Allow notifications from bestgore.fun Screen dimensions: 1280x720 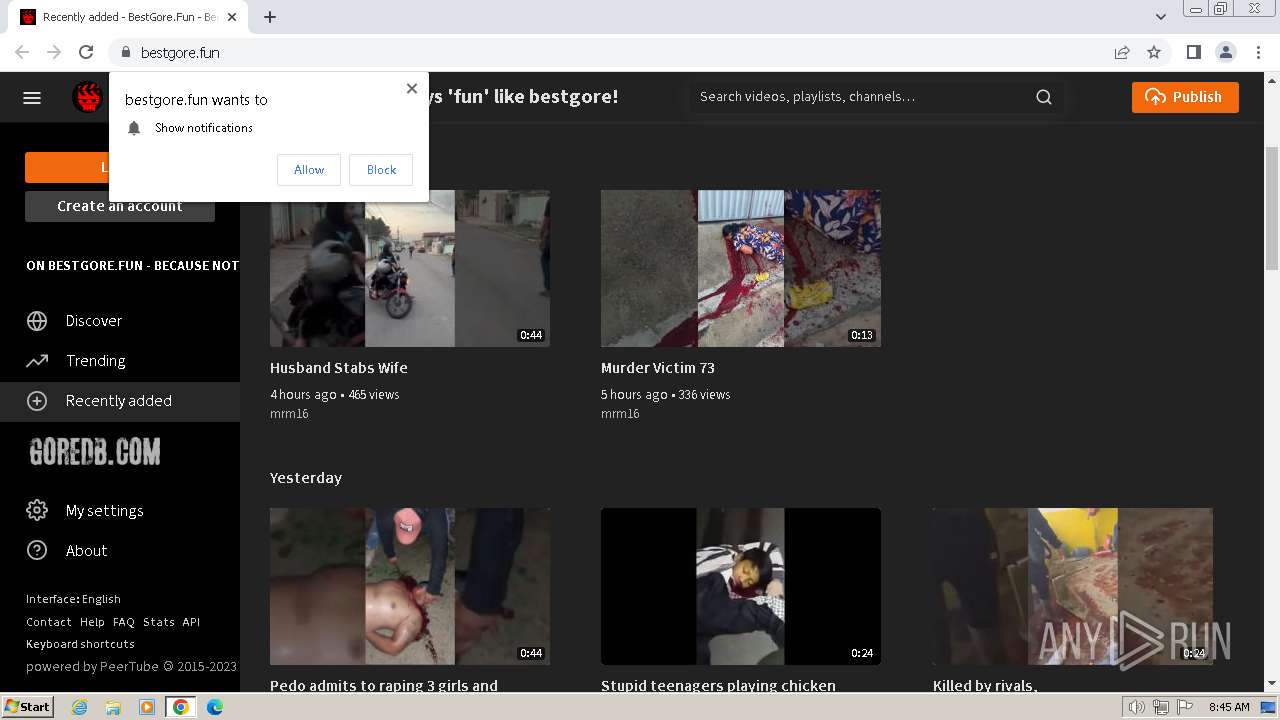[x=309, y=170]
